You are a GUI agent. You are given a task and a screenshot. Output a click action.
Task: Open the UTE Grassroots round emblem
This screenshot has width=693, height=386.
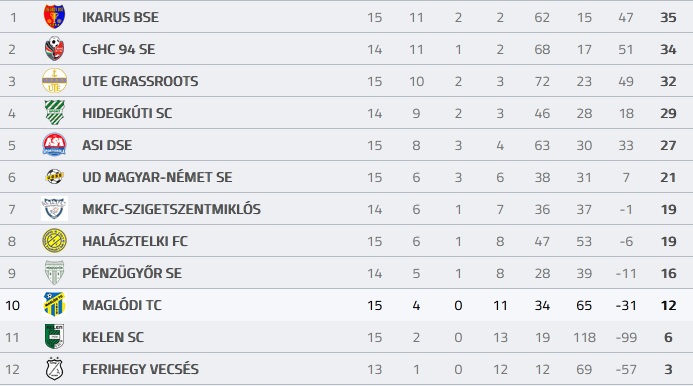tap(54, 81)
